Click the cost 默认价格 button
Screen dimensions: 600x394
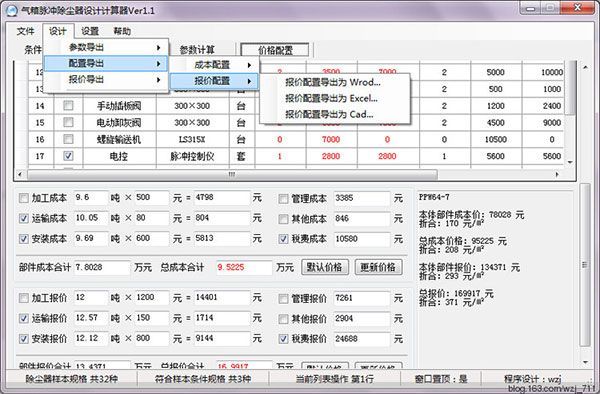coord(324,267)
